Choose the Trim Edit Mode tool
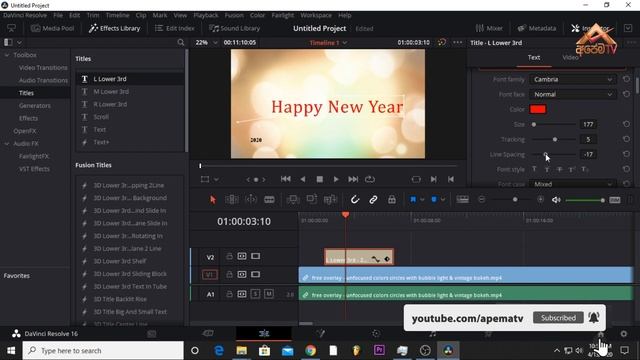This screenshot has width=640, height=360. (231, 200)
